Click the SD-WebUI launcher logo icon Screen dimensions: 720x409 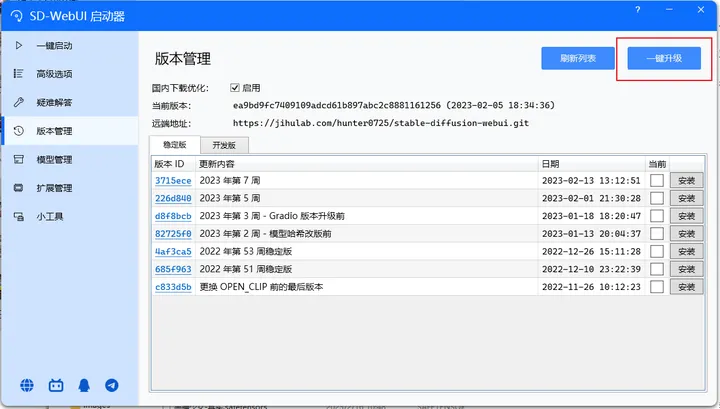17,16
